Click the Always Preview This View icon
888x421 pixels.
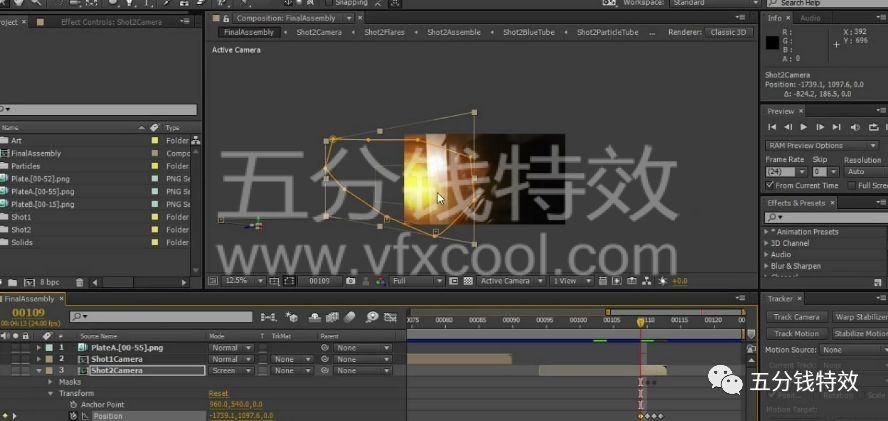[213, 281]
